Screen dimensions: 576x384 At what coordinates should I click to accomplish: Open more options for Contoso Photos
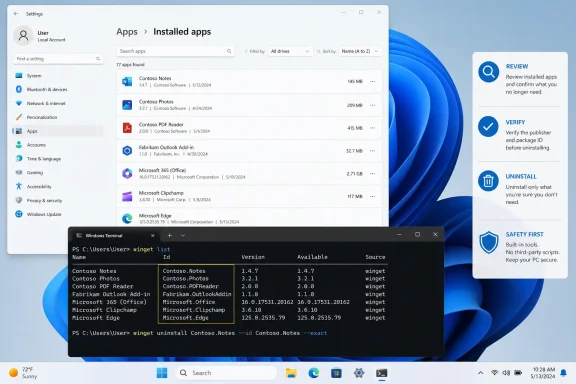coord(372,105)
